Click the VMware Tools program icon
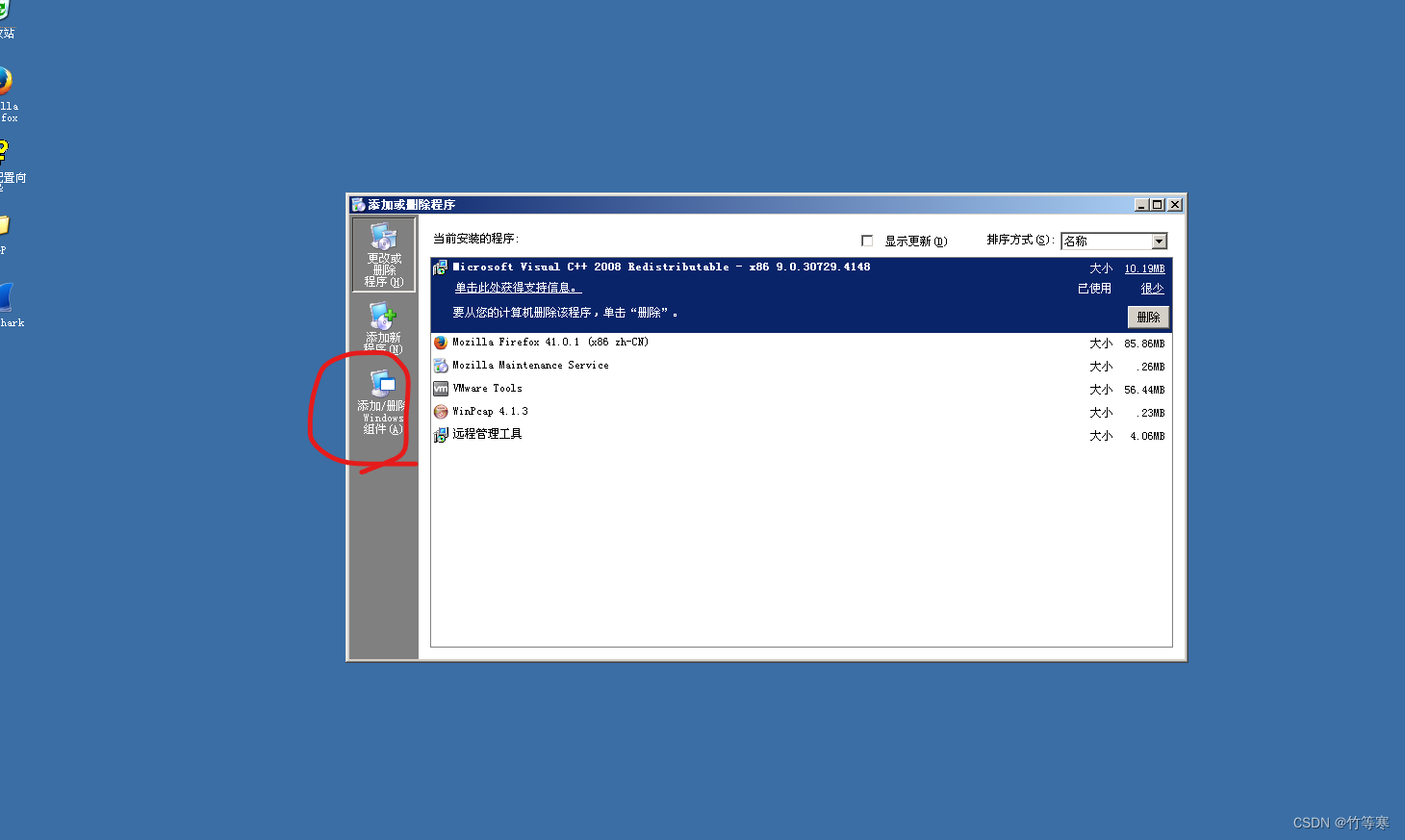 point(440,389)
